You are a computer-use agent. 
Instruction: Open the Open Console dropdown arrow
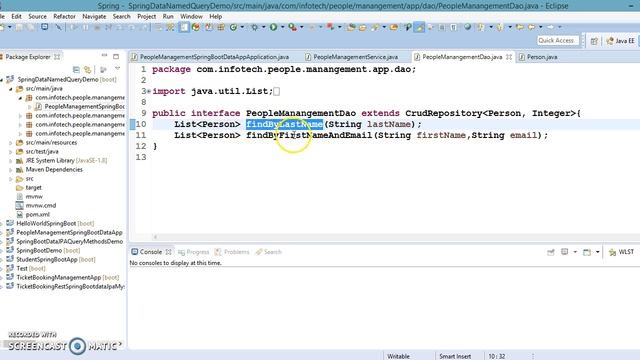tap(597, 252)
